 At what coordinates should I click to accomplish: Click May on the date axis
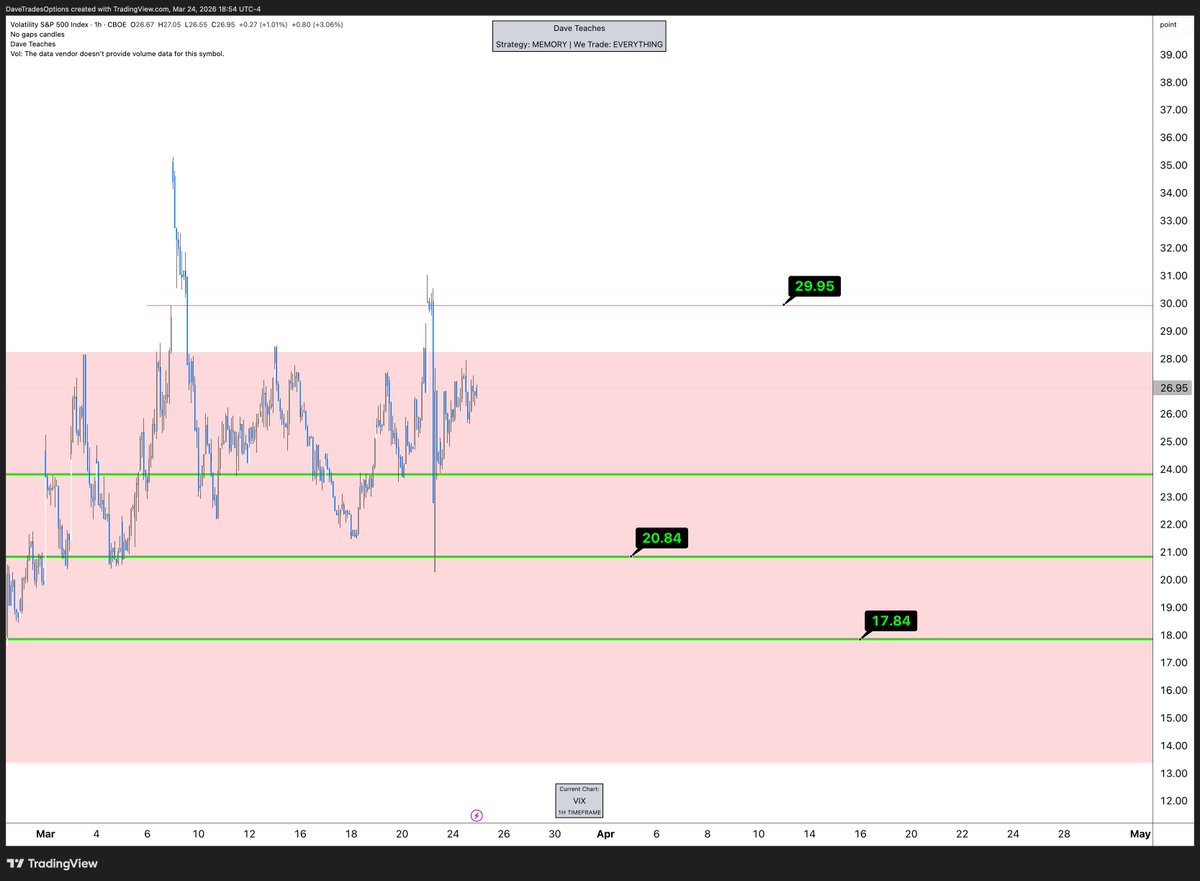point(1140,833)
